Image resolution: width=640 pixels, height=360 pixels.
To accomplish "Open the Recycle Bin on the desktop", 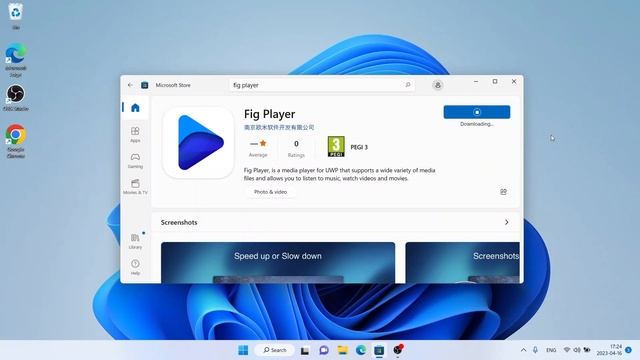I will click(x=16, y=16).
